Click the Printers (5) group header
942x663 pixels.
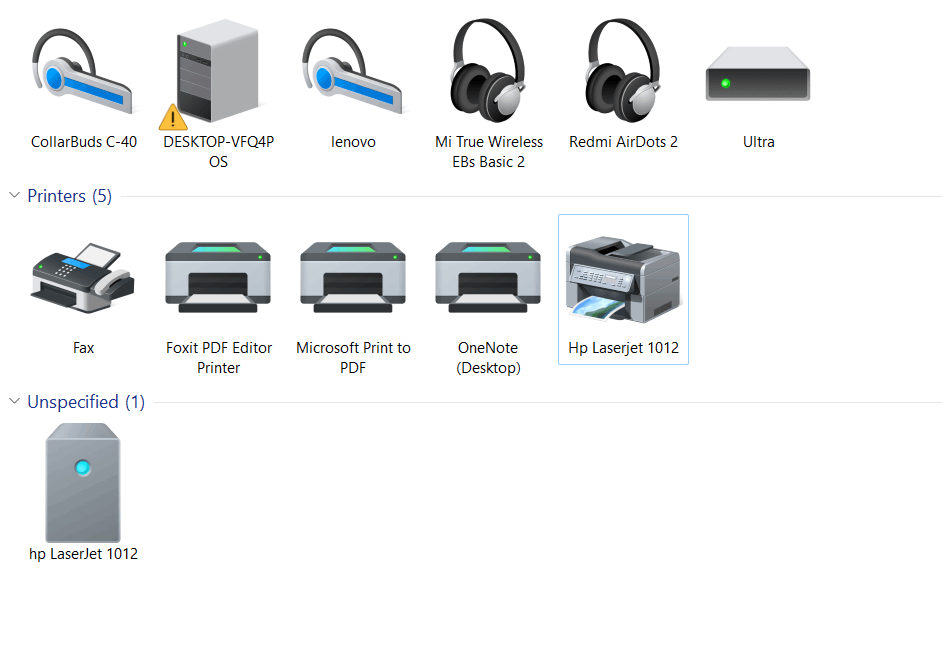[70, 196]
